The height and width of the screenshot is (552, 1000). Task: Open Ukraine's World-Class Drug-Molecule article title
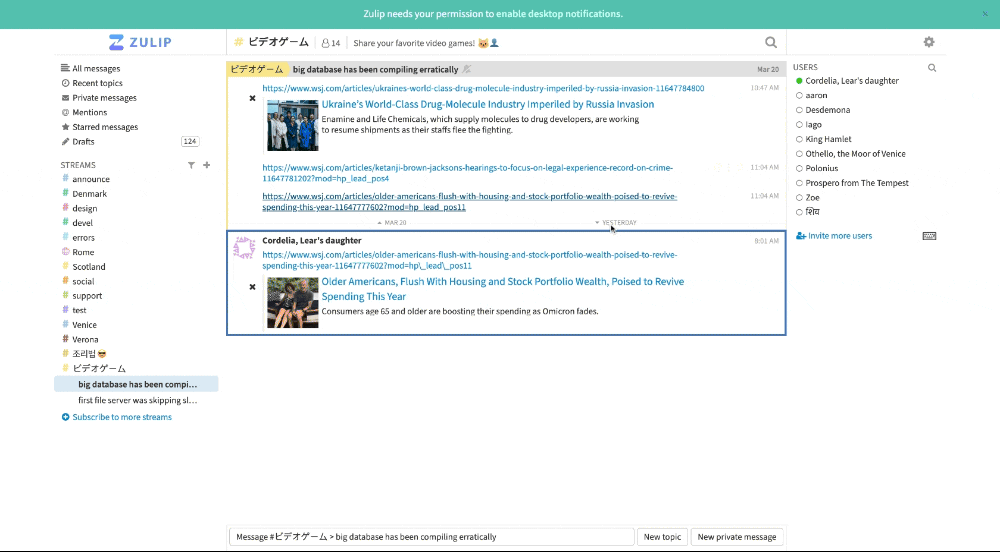(488, 105)
